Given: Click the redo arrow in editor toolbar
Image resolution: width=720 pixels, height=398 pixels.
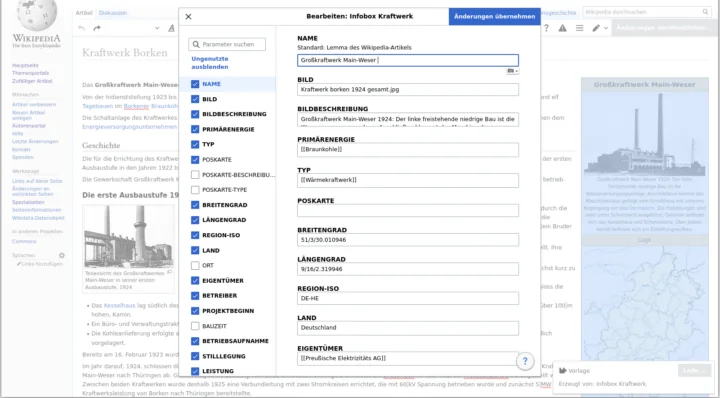Looking at the screenshot, I should (97, 28).
